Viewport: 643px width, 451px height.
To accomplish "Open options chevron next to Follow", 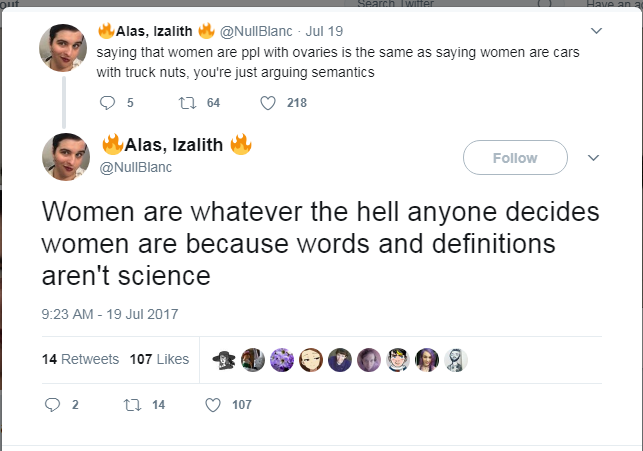I will coord(593,158).
